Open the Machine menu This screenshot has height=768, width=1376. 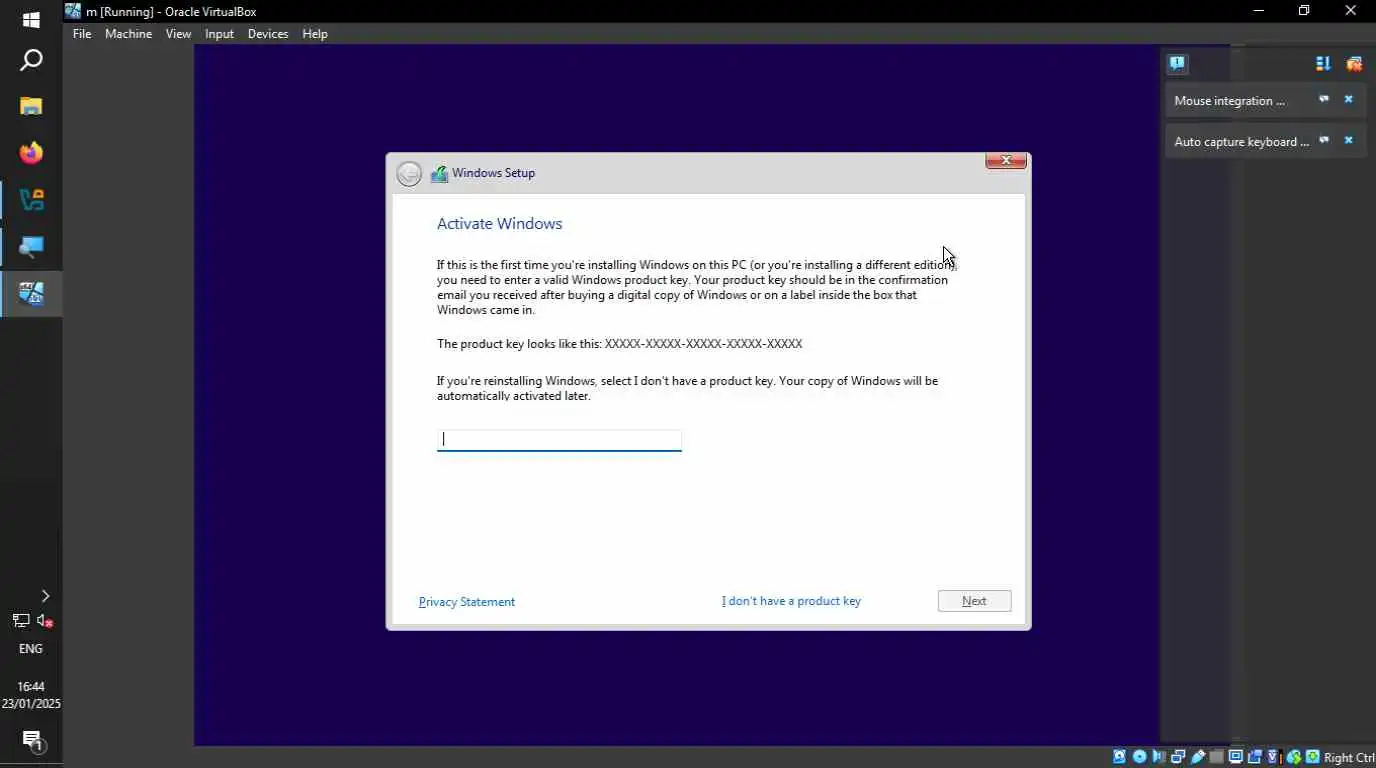[128, 34]
